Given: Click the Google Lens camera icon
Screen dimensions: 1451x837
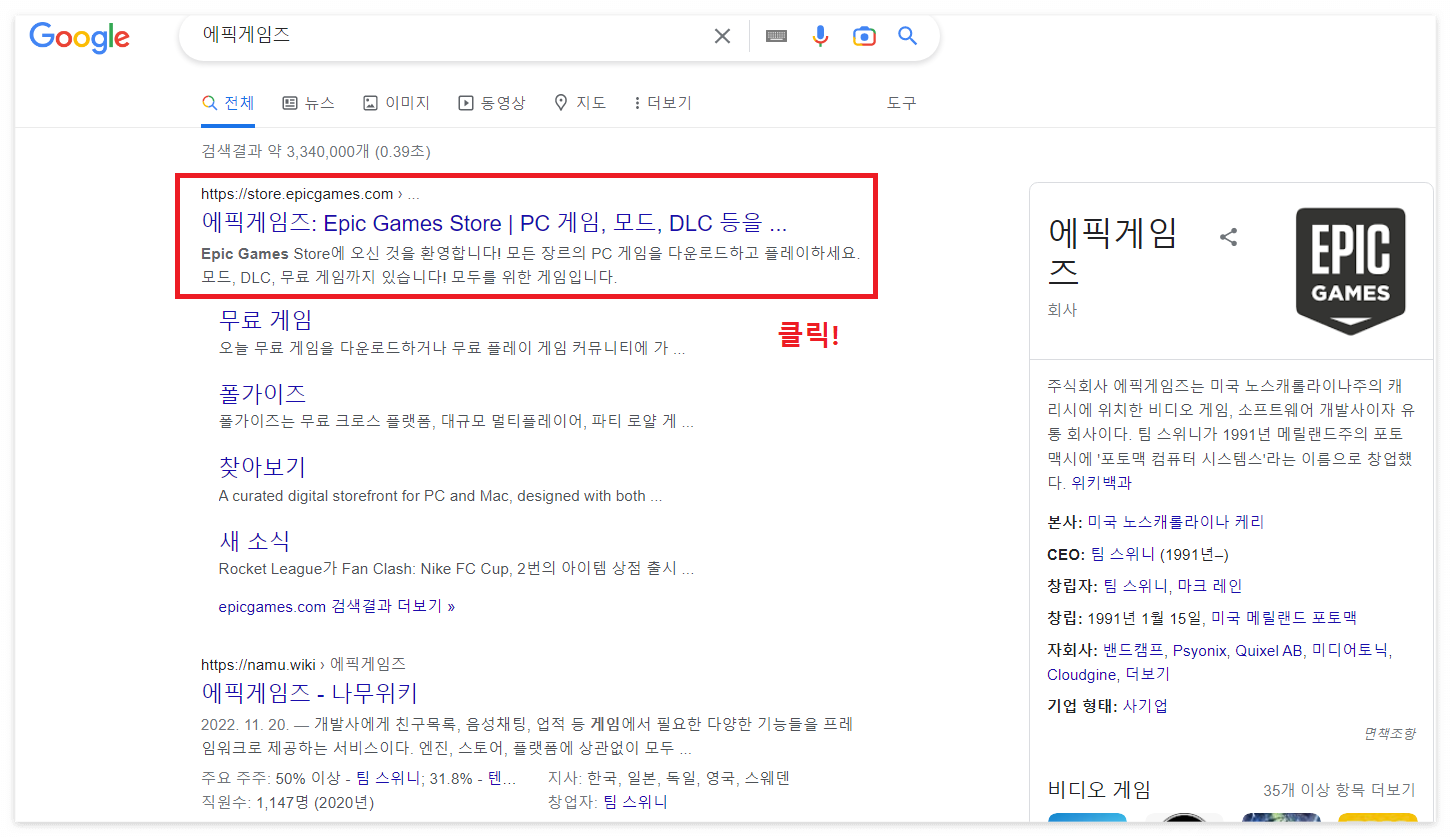Looking at the screenshot, I should 863,35.
